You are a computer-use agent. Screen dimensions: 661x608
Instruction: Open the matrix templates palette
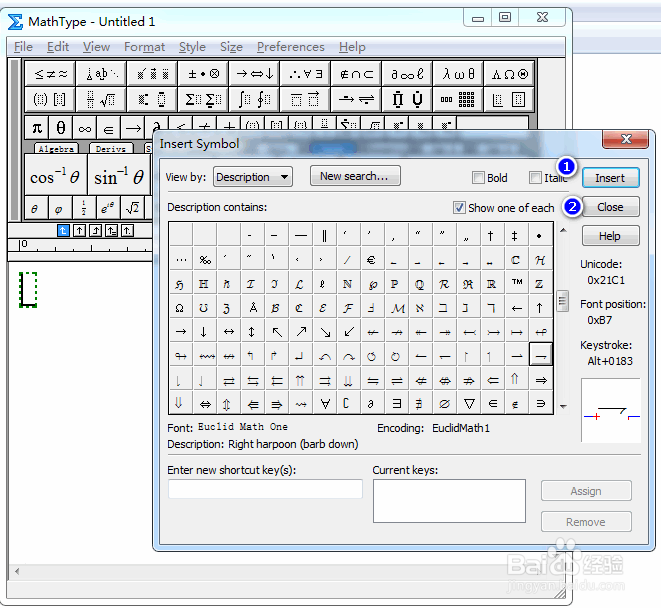tap(458, 100)
